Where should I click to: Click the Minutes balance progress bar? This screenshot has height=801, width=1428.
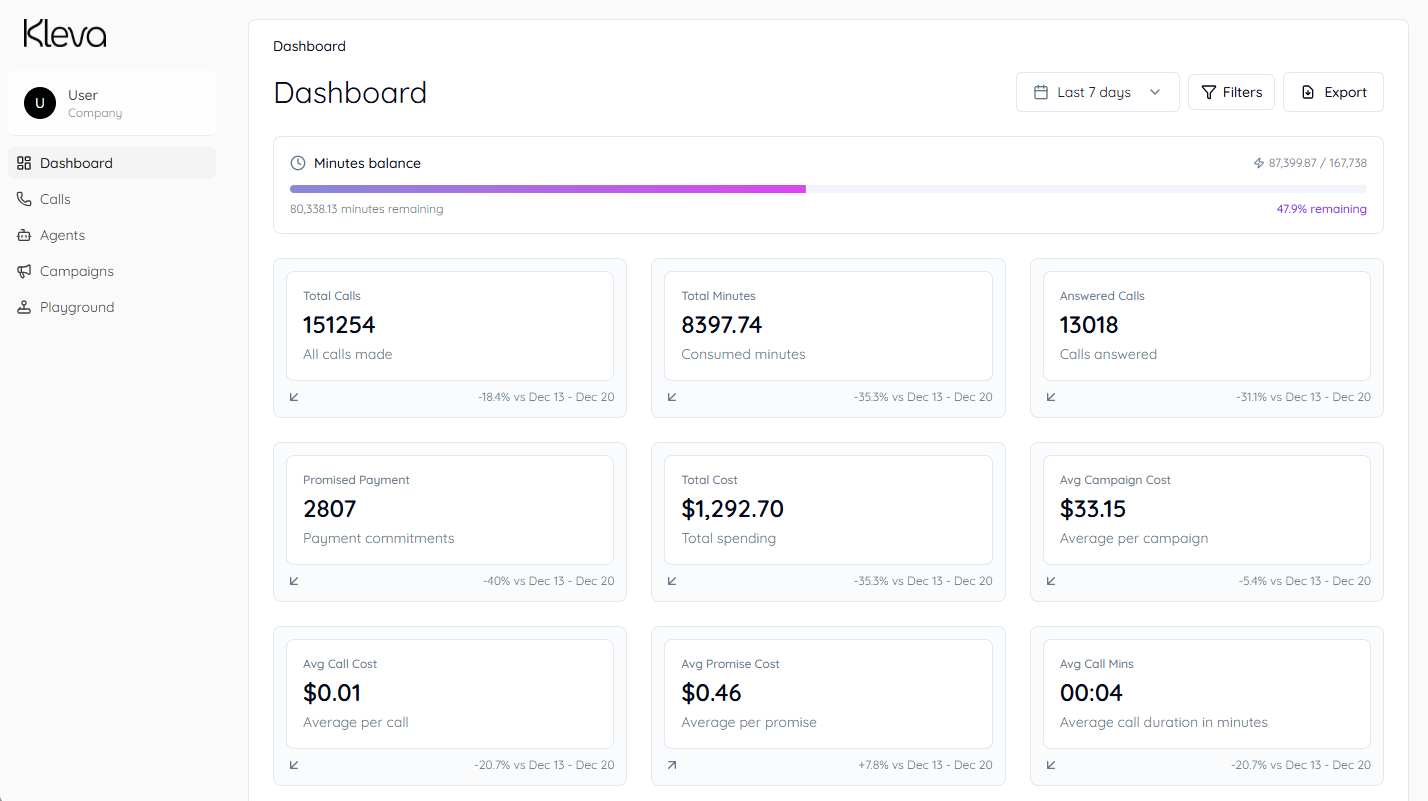[x=828, y=188]
